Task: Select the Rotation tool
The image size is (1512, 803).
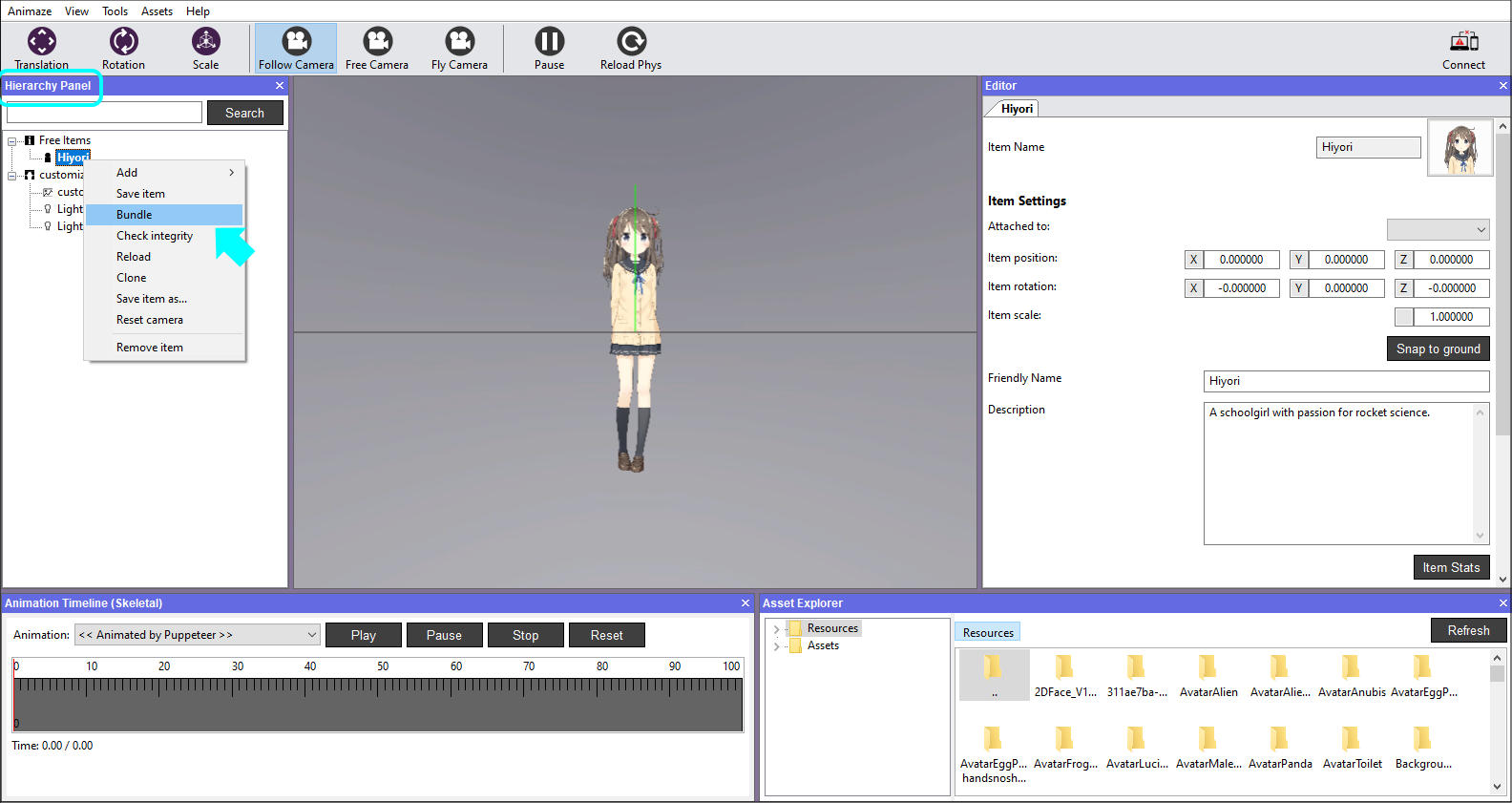Action: (124, 48)
